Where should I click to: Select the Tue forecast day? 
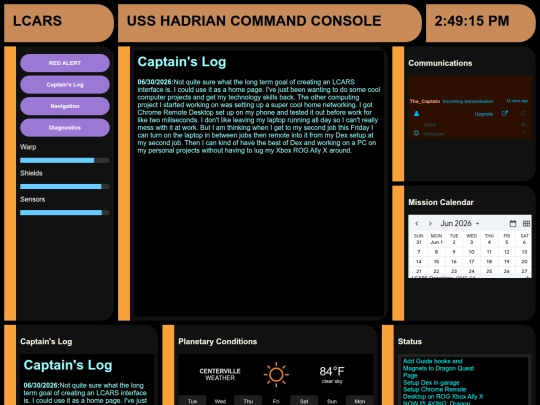coord(192,401)
